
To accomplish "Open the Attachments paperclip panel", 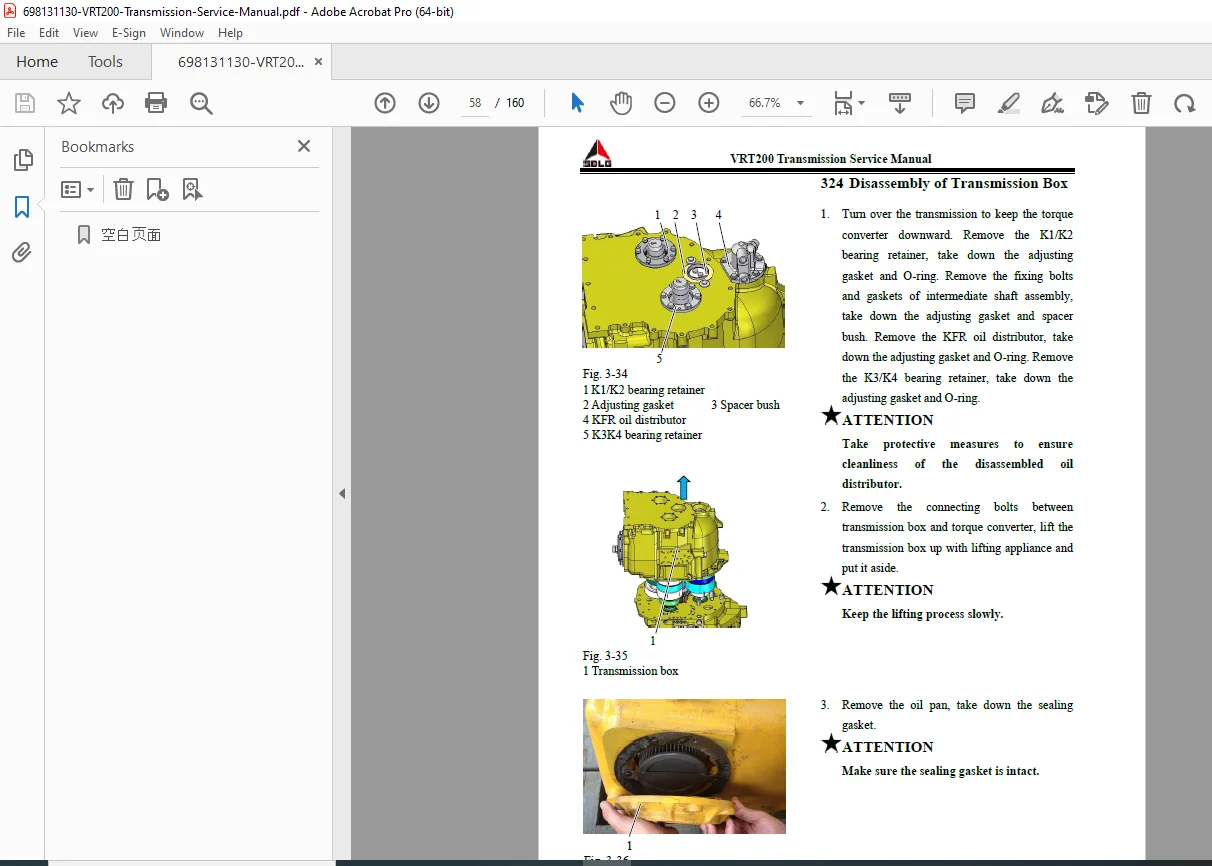I will [22, 253].
